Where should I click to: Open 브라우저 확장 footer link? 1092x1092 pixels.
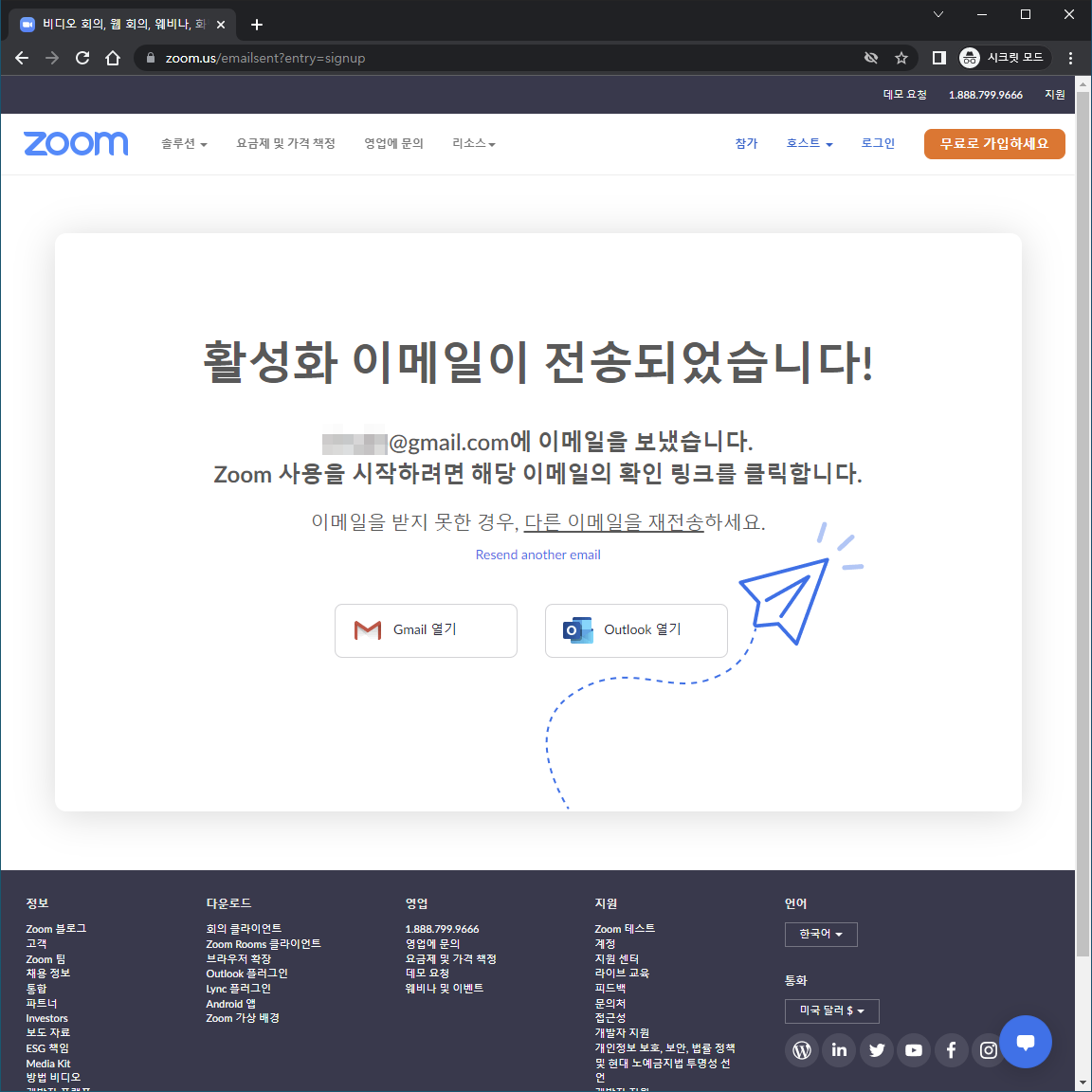point(238,959)
